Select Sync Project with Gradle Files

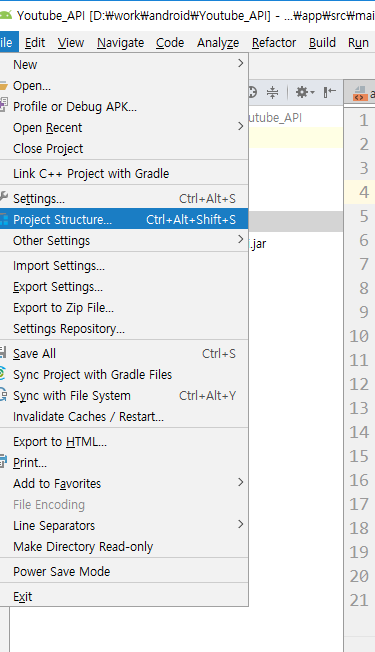pyautogui.click(x=124, y=375)
